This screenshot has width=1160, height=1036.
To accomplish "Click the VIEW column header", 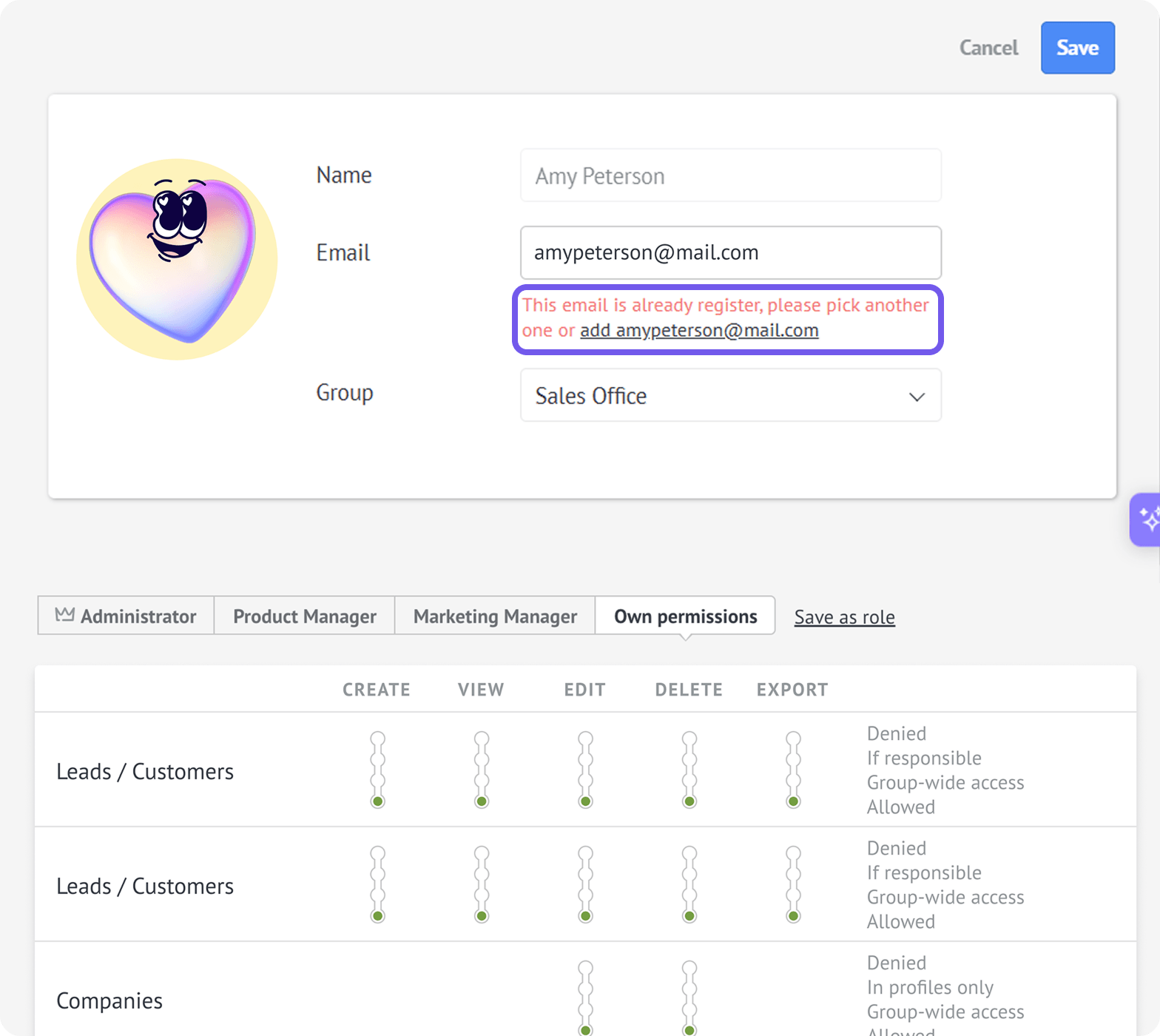I will tap(481, 690).
